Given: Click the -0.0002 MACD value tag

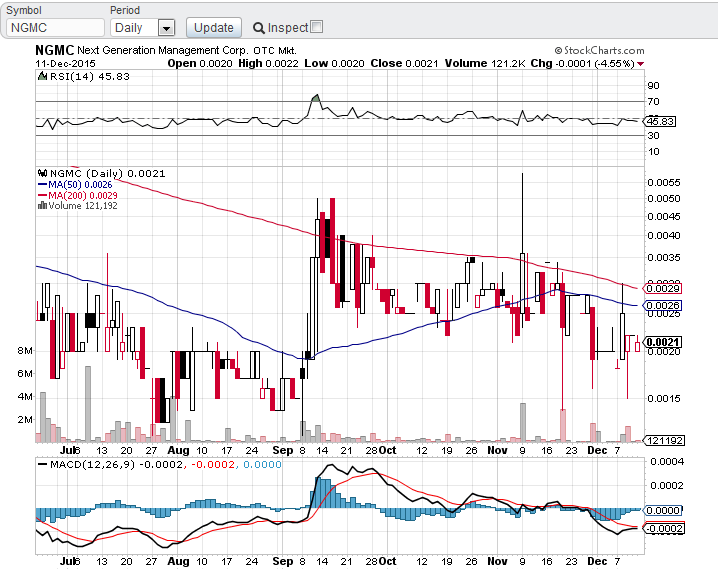Looking at the screenshot, I should point(664,528).
